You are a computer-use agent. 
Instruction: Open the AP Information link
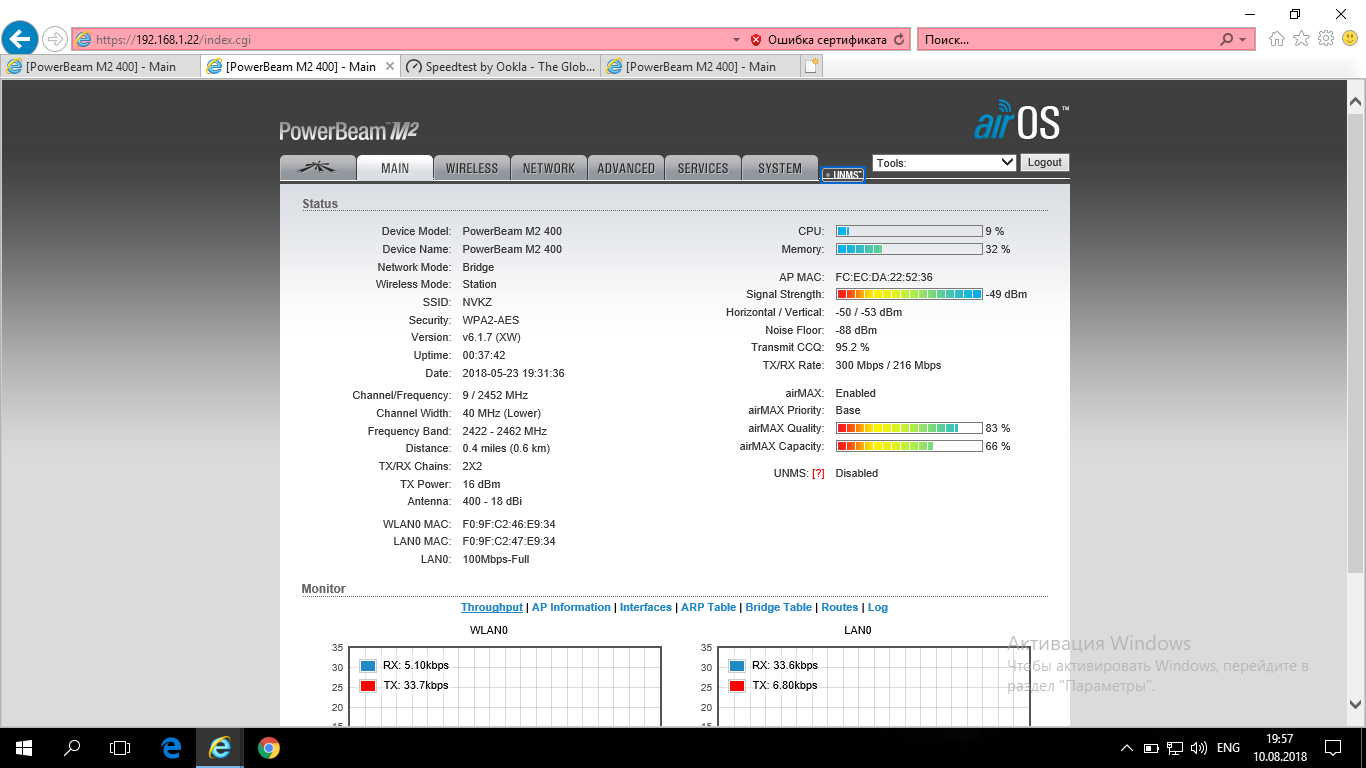click(571, 607)
